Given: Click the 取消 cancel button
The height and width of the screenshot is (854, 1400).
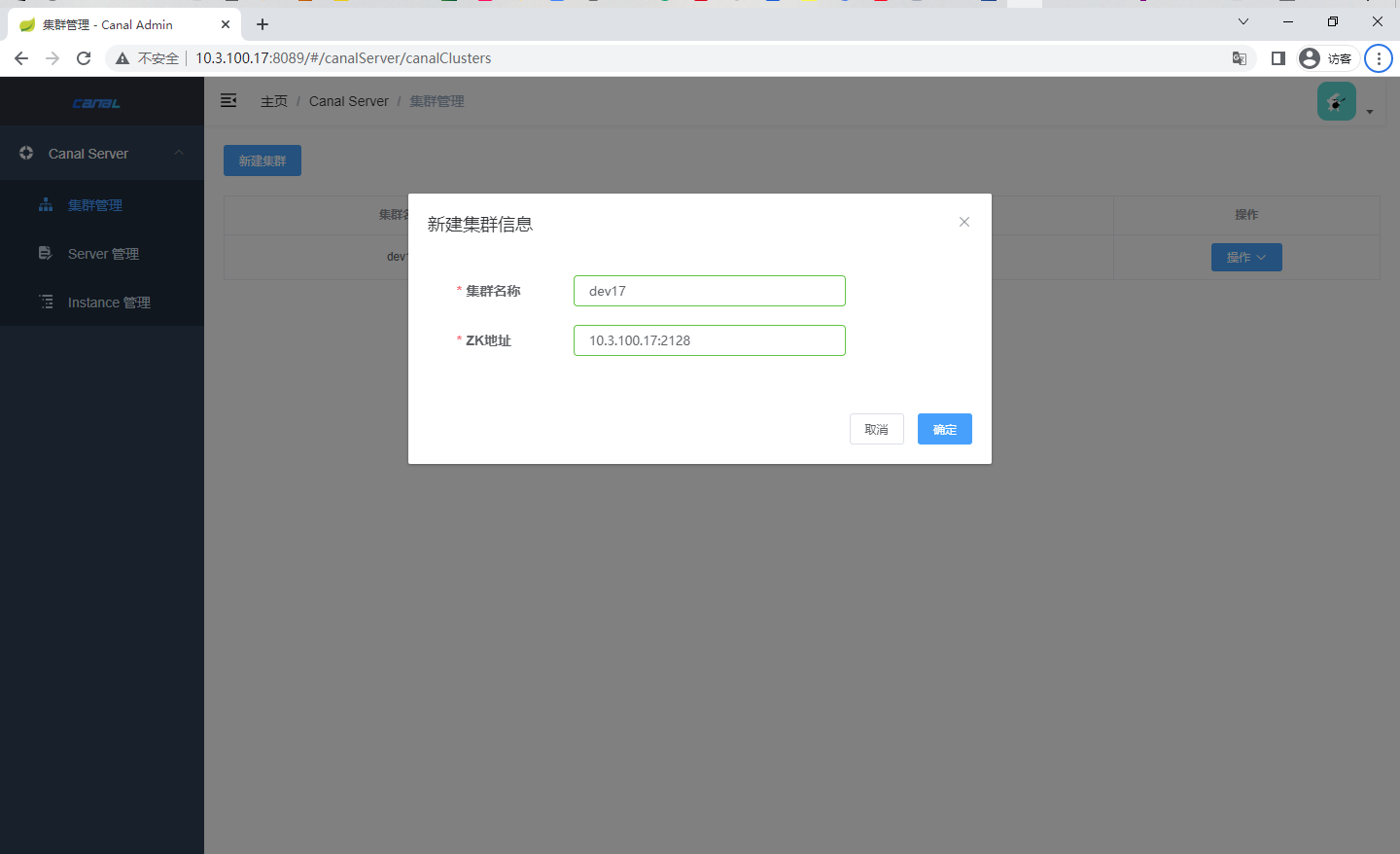Looking at the screenshot, I should (x=876, y=429).
